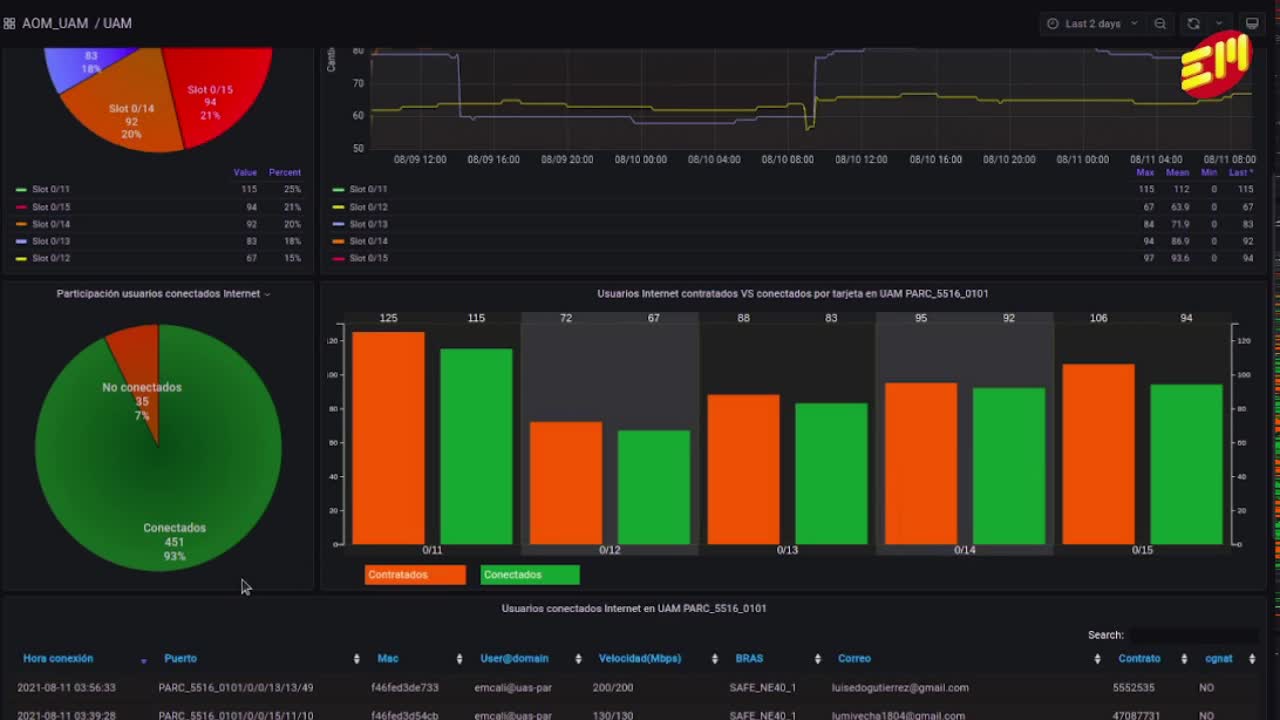Sort line graph legend by Min header
Viewport: 1280px width, 720px height.
tap(1209, 172)
